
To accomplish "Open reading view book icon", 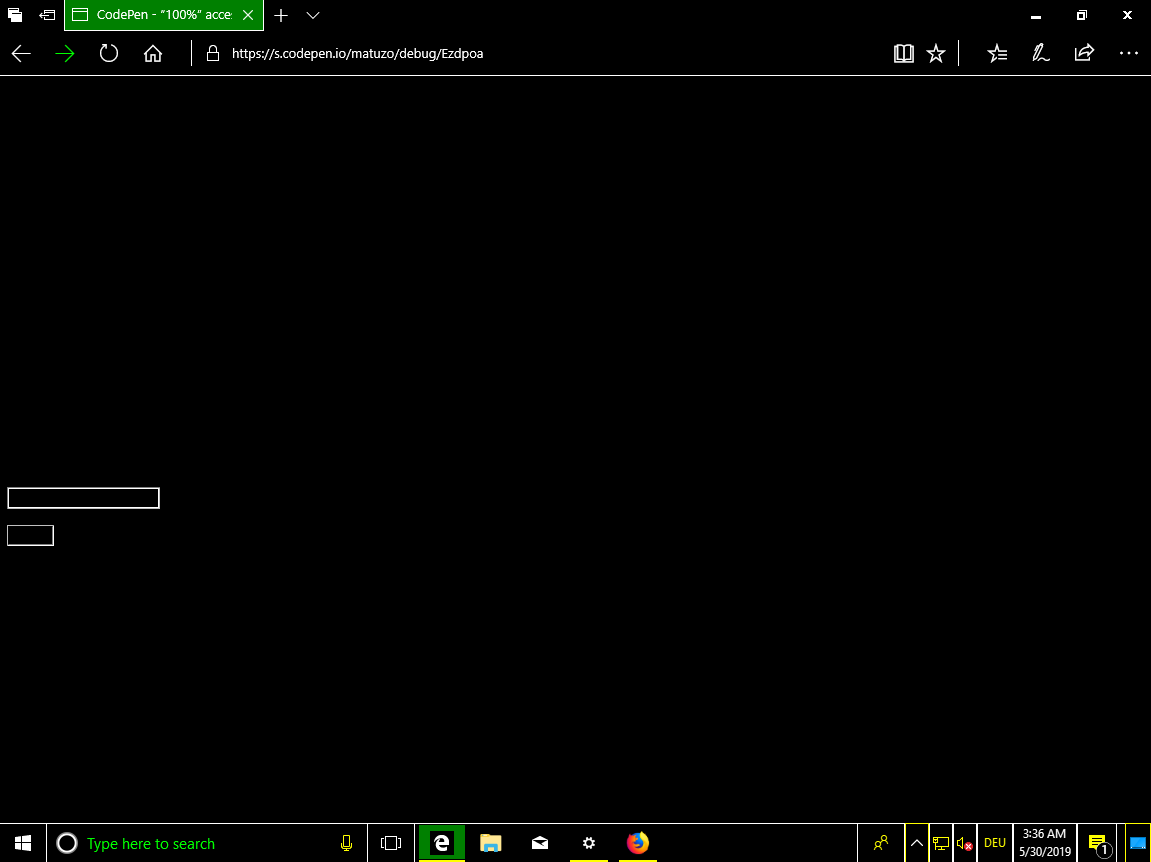I will pyautogui.click(x=904, y=53).
